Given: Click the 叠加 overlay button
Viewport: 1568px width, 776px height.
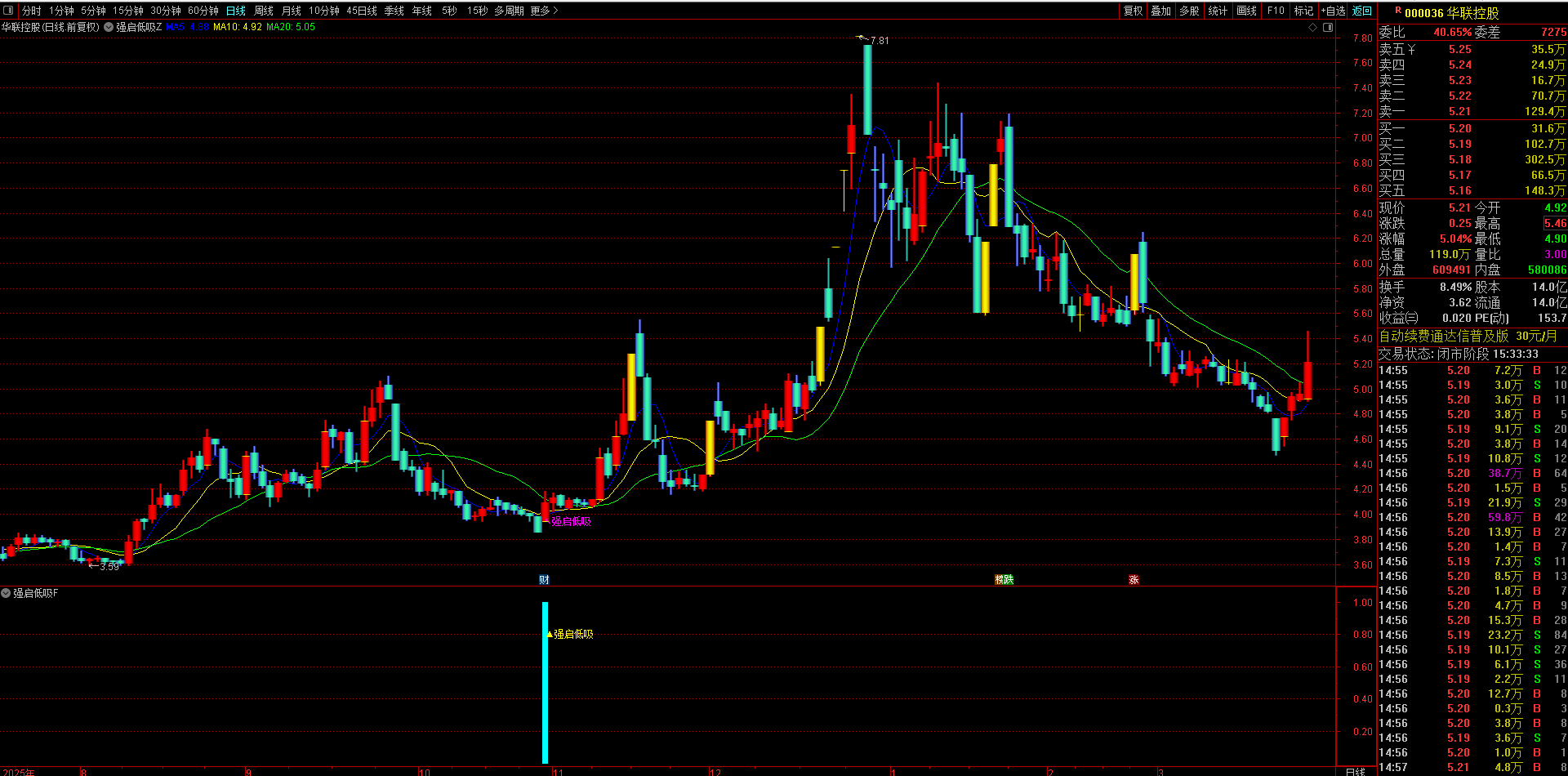Looking at the screenshot, I should pos(1160,11).
